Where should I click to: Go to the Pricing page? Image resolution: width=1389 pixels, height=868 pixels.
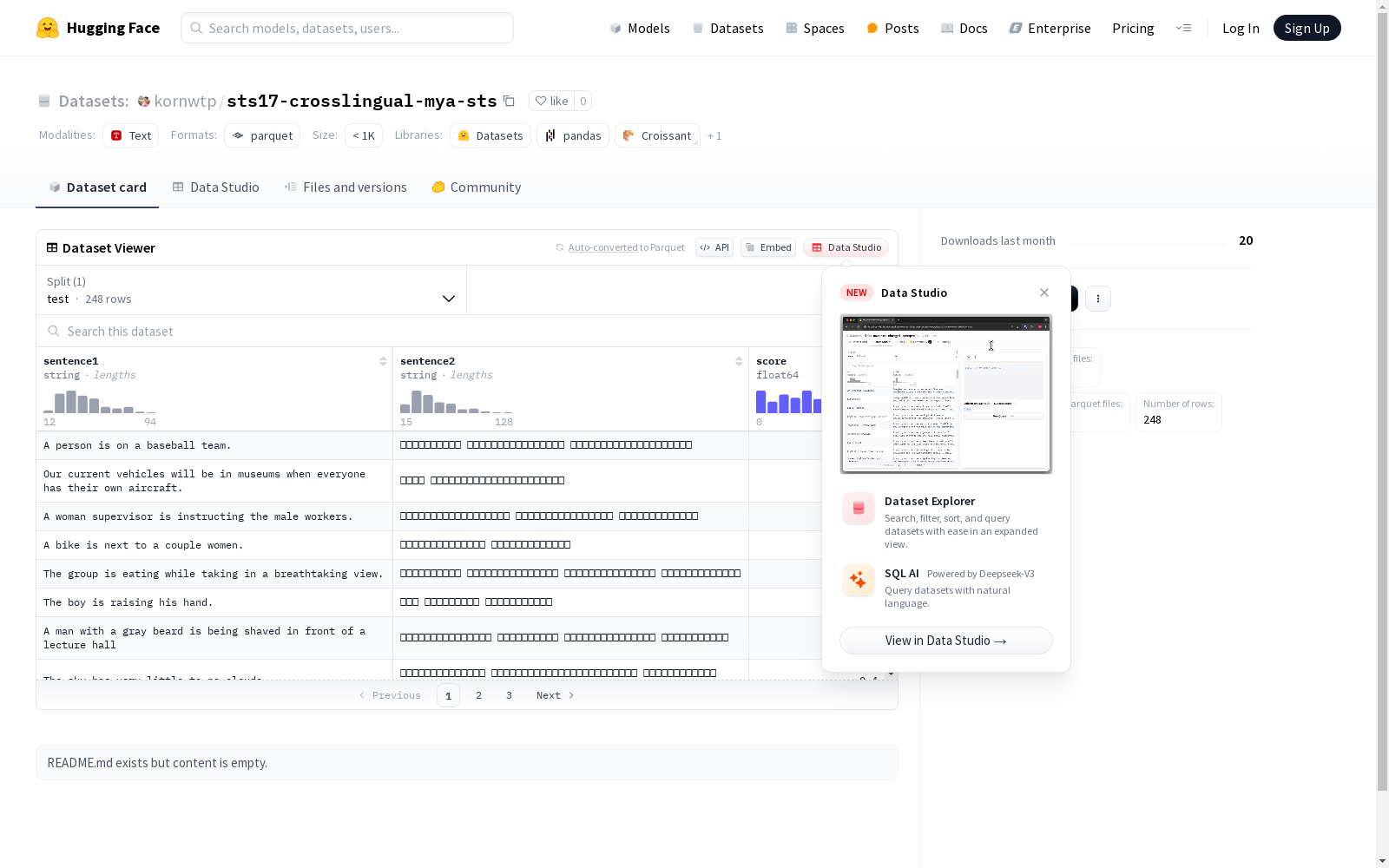click(x=1133, y=28)
